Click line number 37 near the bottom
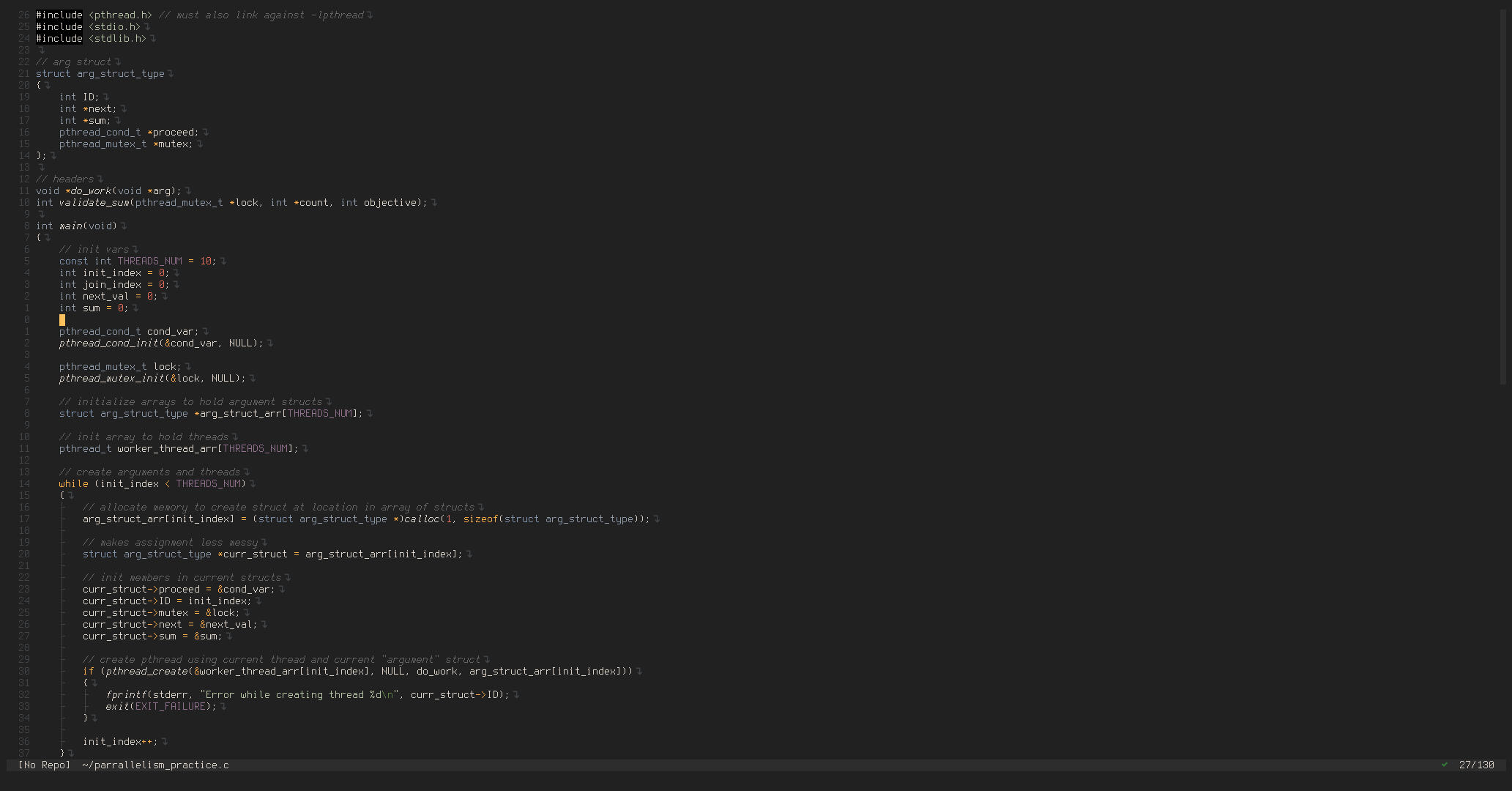 tap(23, 753)
